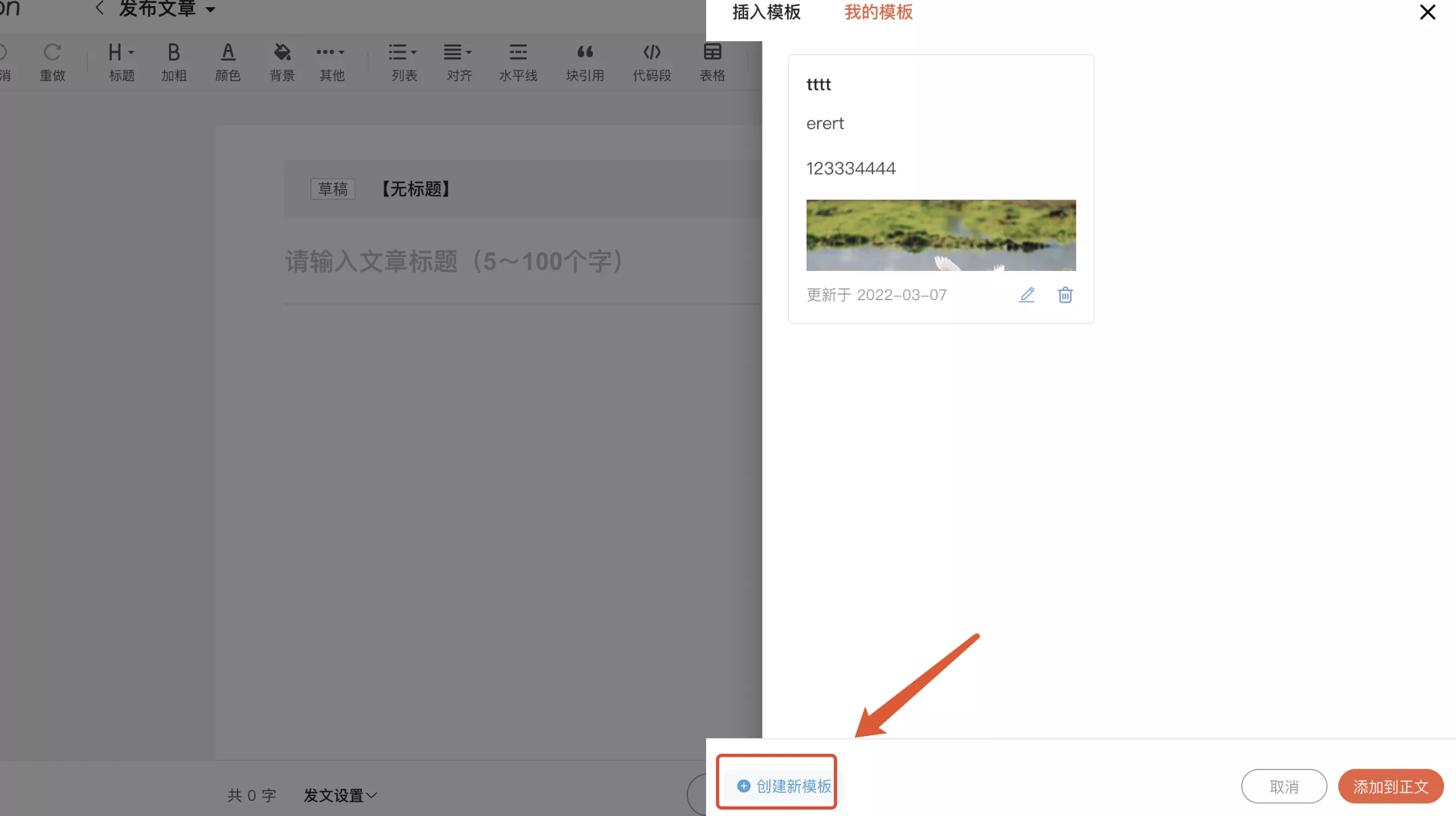Click the template's landscape image thumbnail
The height and width of the screenshot is (816, 1456).
coord(940,235)
